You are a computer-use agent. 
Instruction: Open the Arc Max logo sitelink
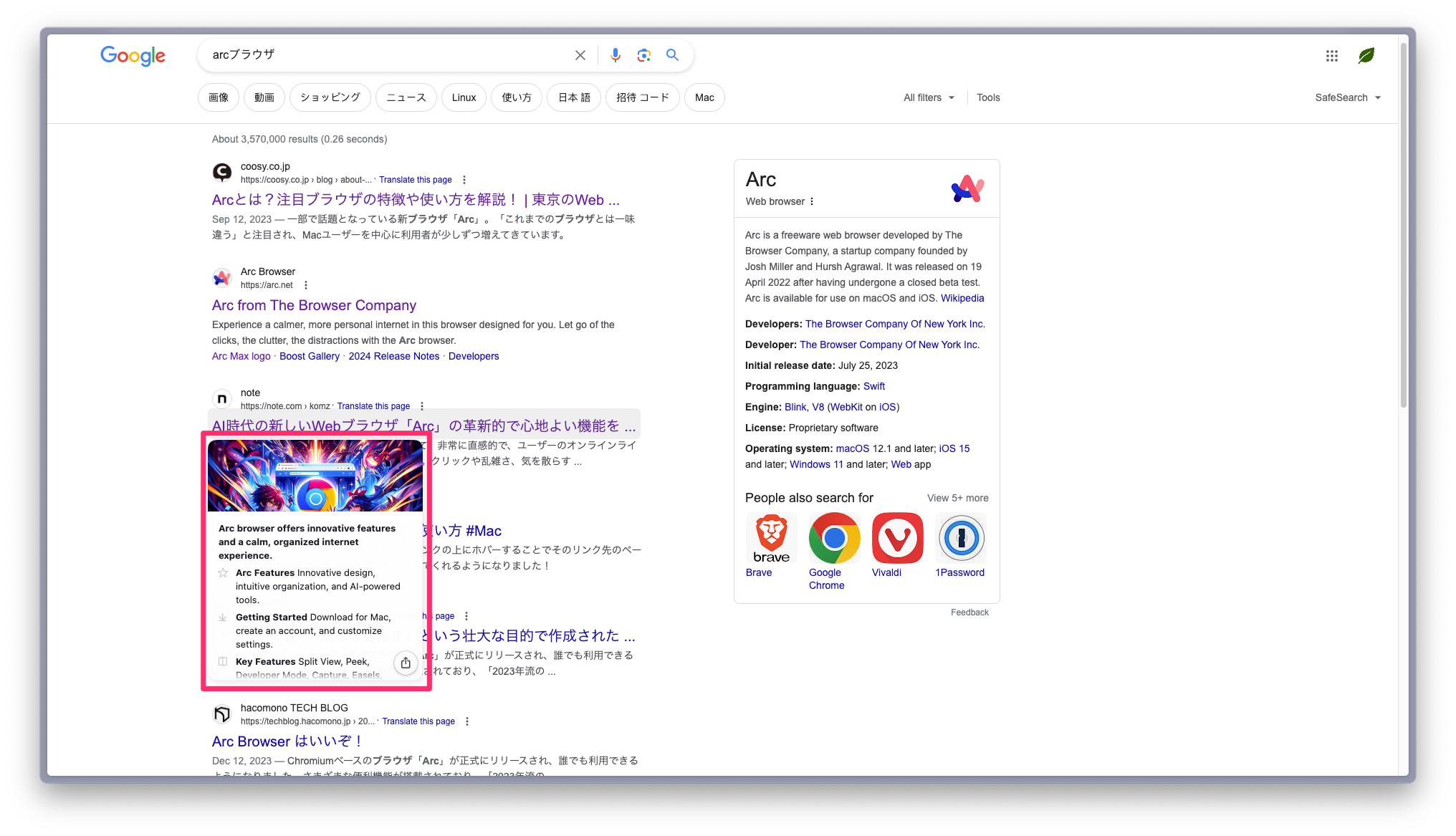[x=241, y=356]
